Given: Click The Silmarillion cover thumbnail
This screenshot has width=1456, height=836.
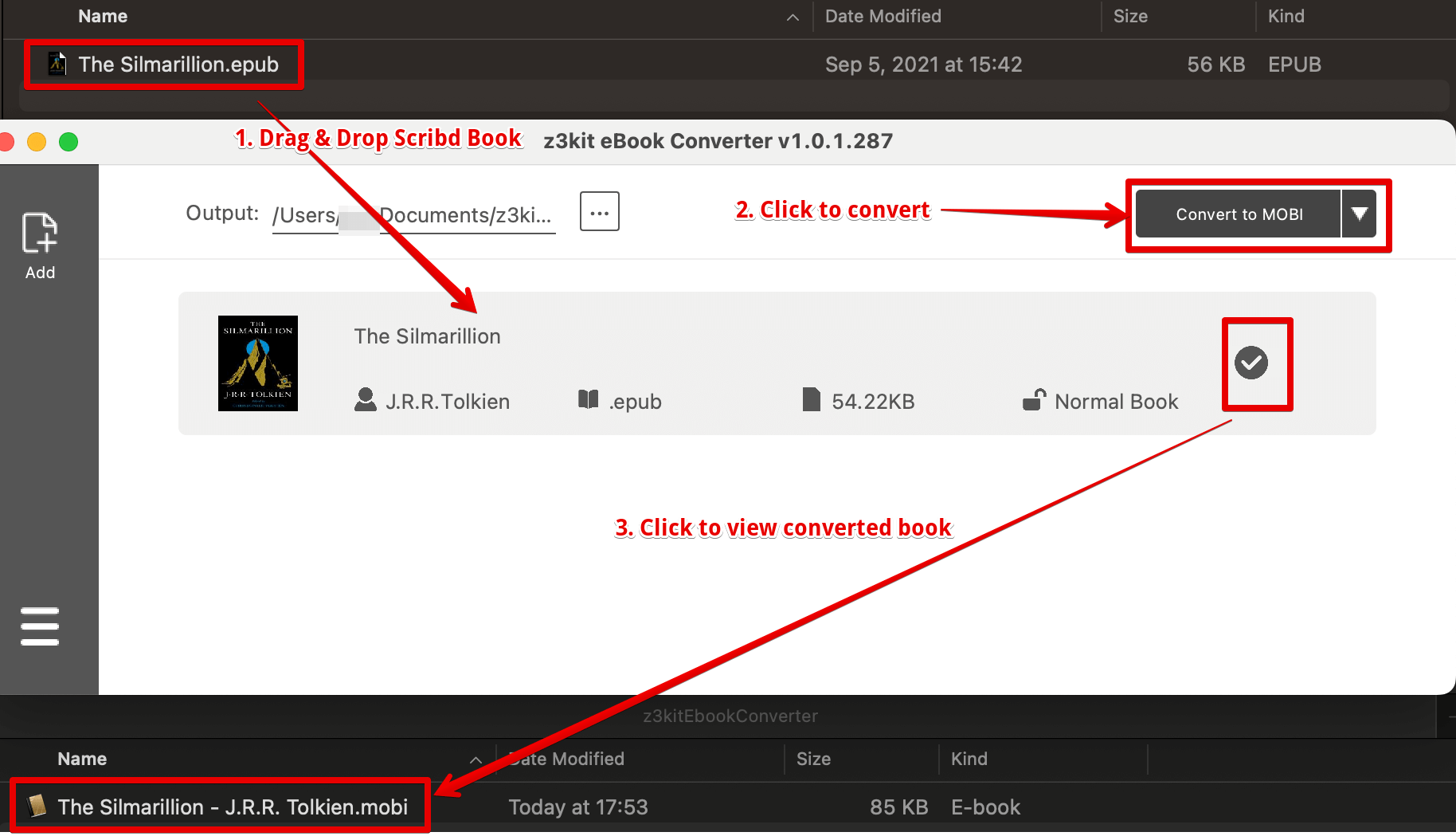Looking at the screenshot, I should coord(257,363).
